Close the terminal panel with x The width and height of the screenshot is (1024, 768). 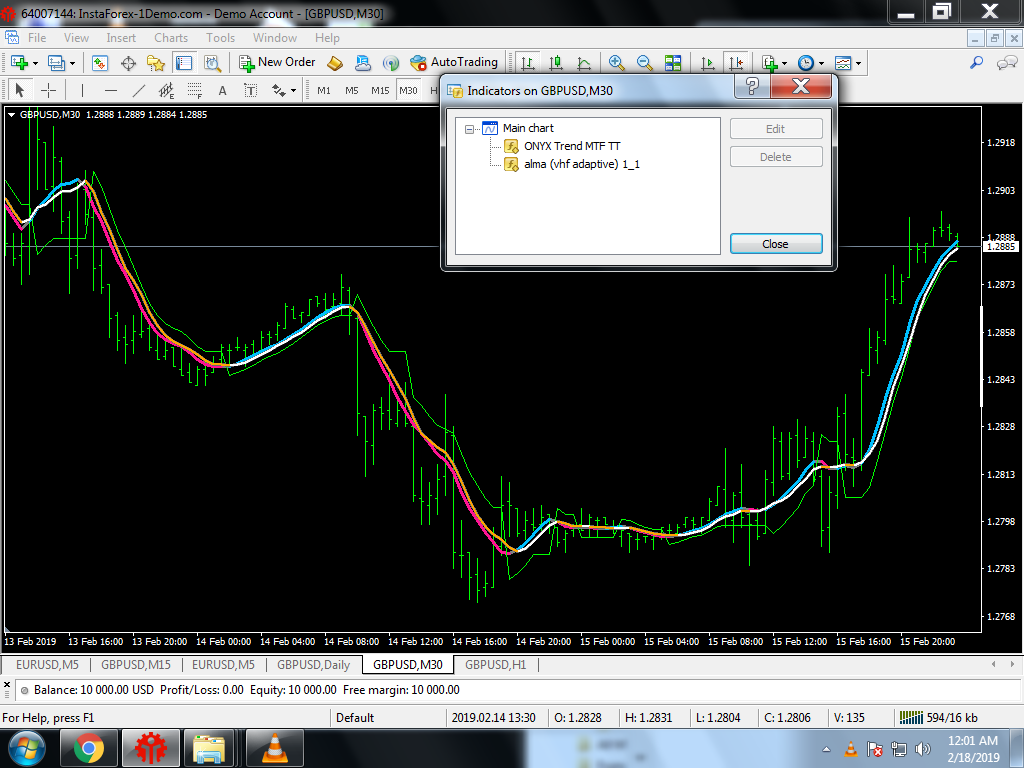(x=7, y=684)
